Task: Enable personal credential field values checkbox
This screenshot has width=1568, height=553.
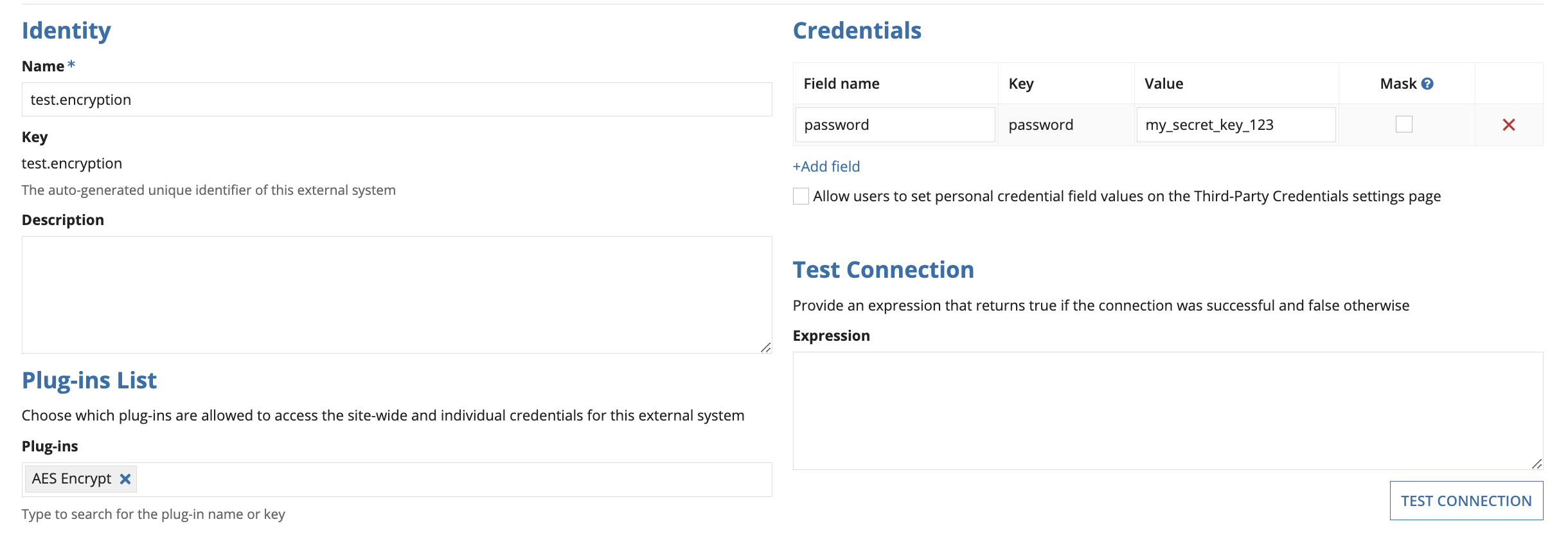Action: (x=801, y=196)
